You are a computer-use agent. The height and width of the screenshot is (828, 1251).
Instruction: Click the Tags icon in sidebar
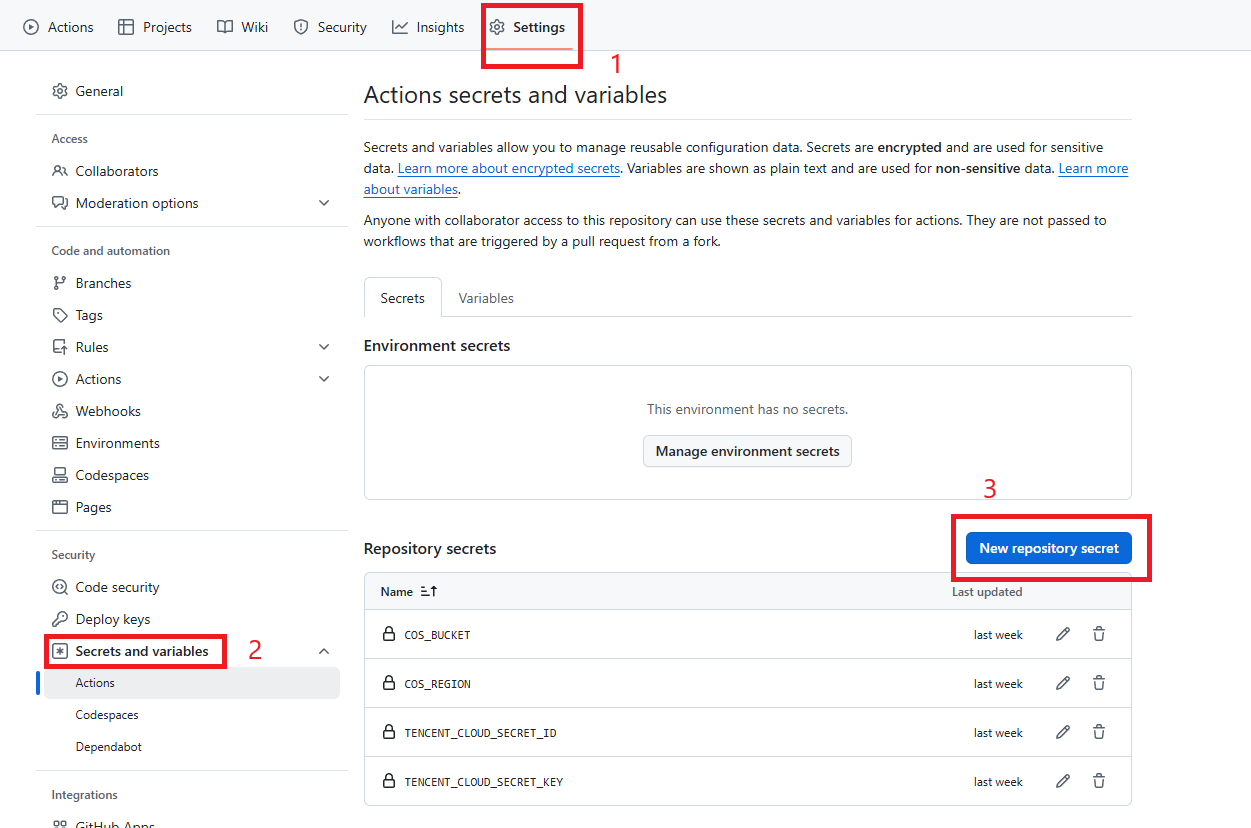coord(60,315)
